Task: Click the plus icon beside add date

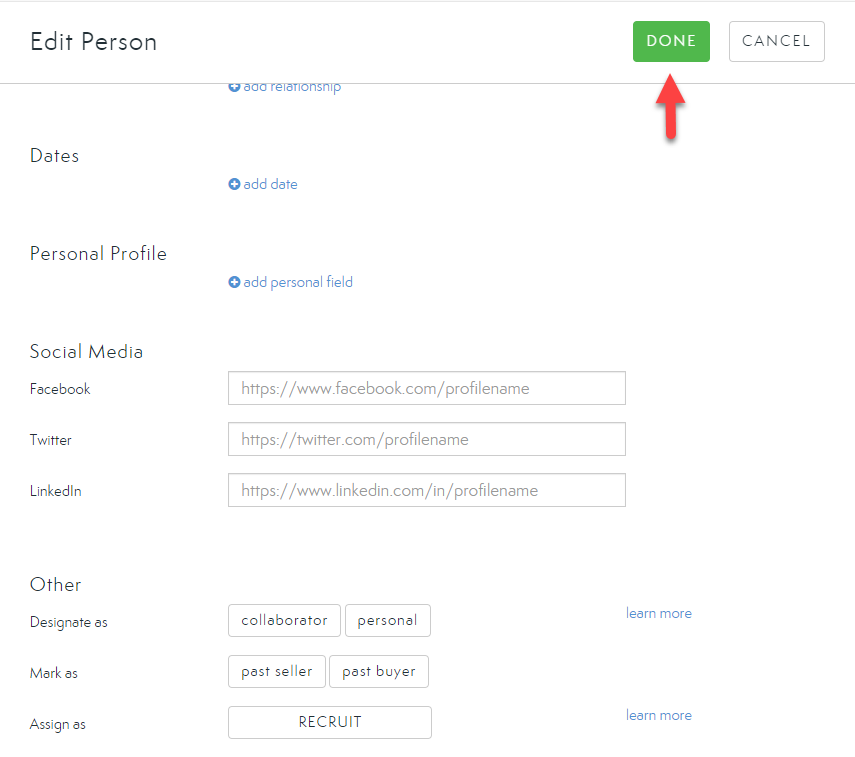Action: [x=234, y=184]
